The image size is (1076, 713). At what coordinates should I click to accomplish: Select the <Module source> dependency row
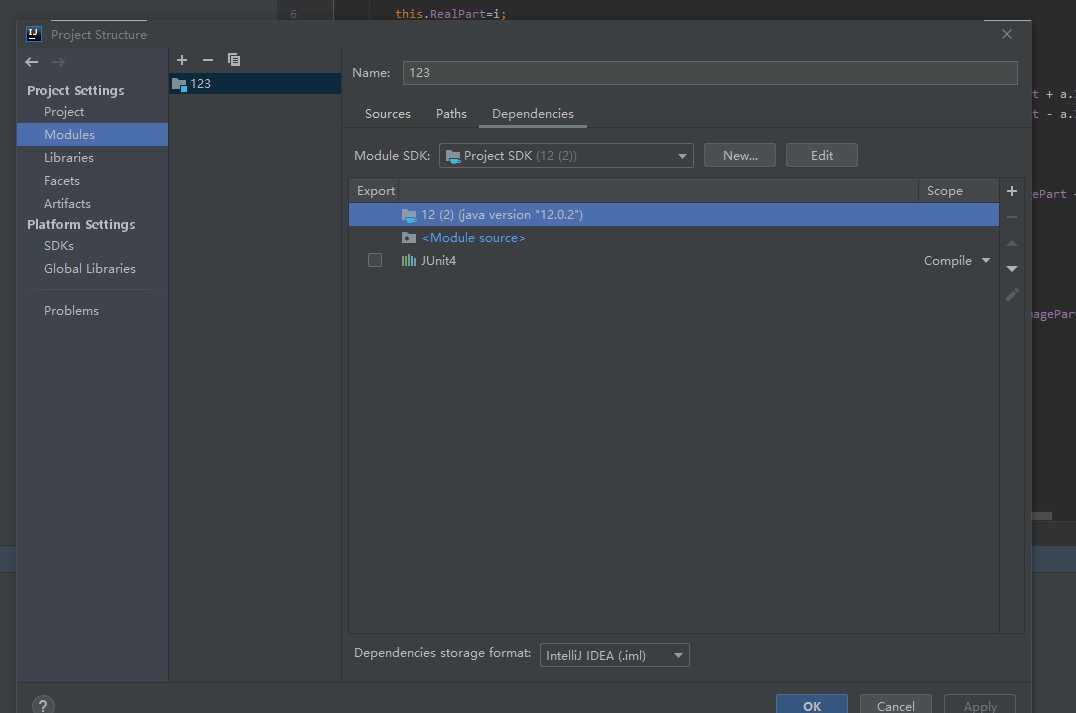point(674,237)
